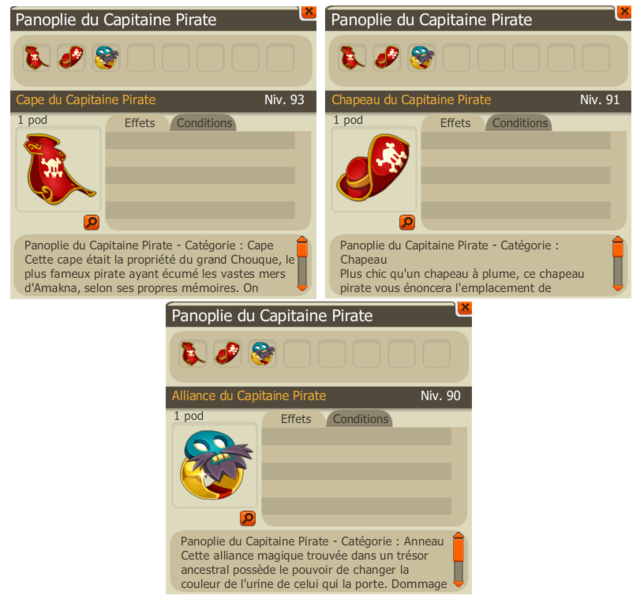Open Effets tab for Chapeau du Capitaine Pirate
The width and height of the screenshot is (640, 603).
[455, 123]
